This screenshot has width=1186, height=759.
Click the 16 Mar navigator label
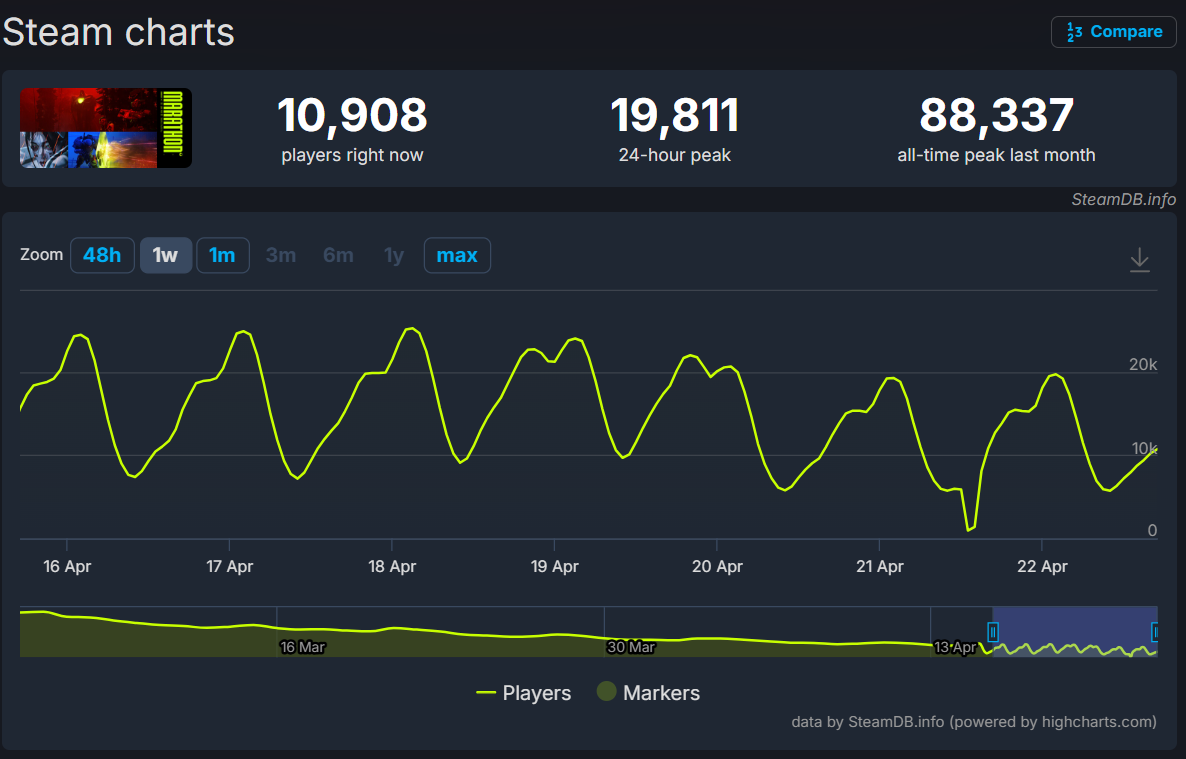pyautogui.click(x=303, y=647)
